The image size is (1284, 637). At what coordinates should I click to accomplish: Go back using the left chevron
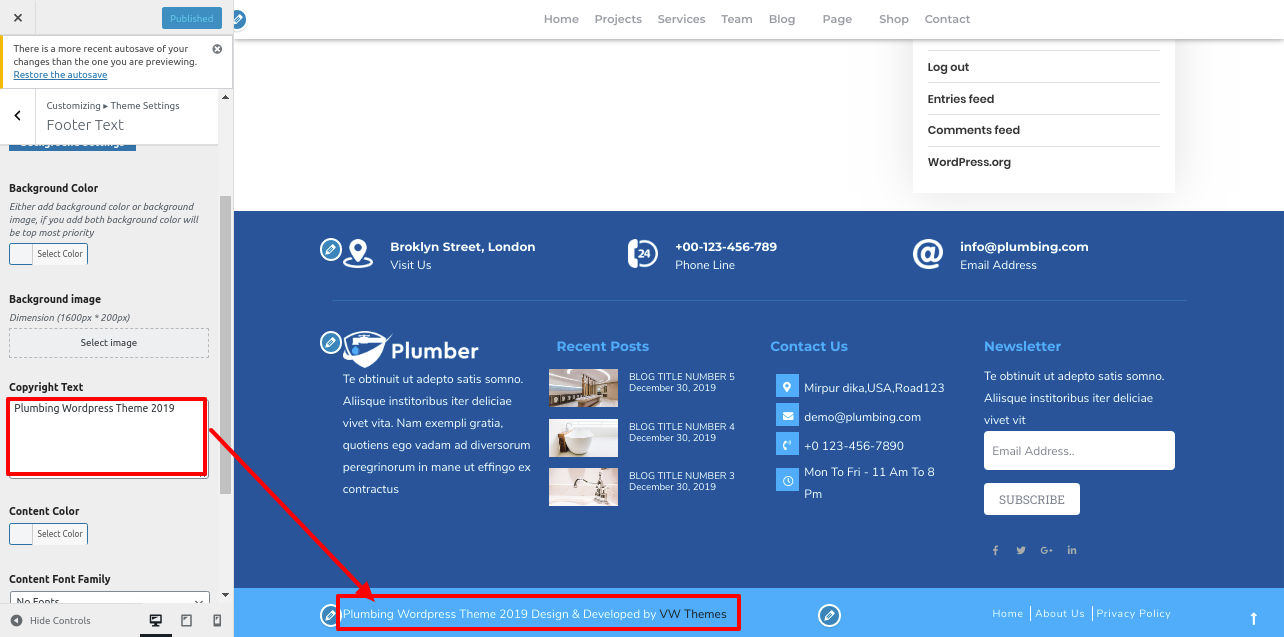click(x=18, y=116)
